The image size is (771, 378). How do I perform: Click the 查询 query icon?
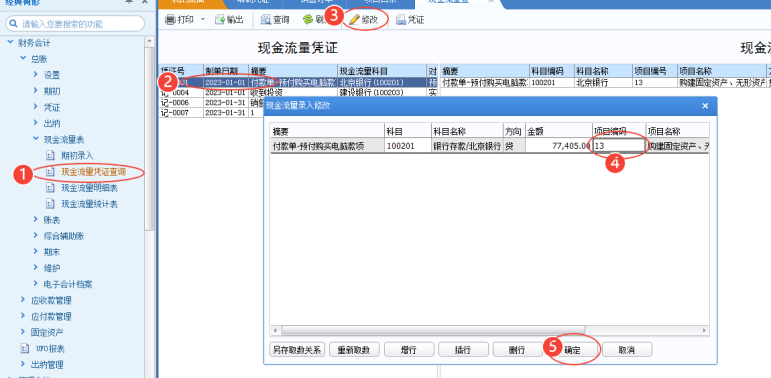tap(266, 20)
